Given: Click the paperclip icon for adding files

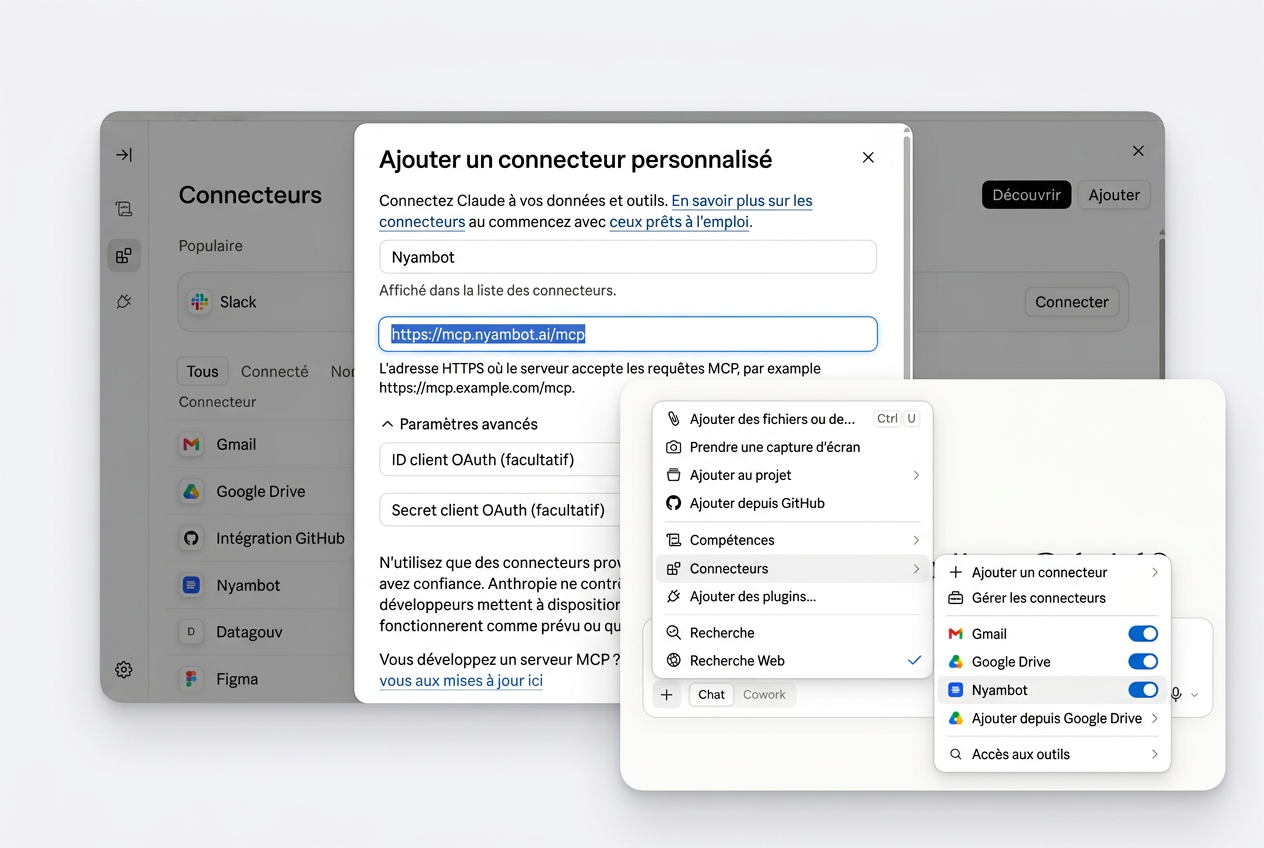Looking at the screenshot, I should (x=674, y=419).
